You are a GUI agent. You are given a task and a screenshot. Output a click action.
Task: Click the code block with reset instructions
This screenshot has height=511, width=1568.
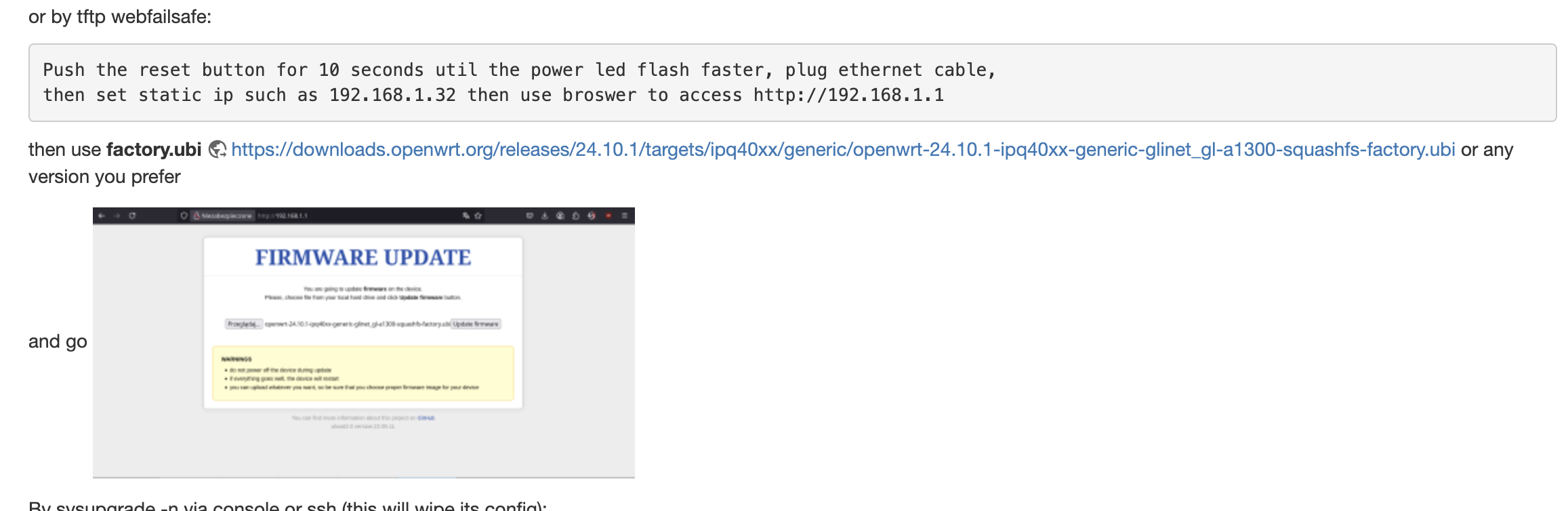coord(791,83)
